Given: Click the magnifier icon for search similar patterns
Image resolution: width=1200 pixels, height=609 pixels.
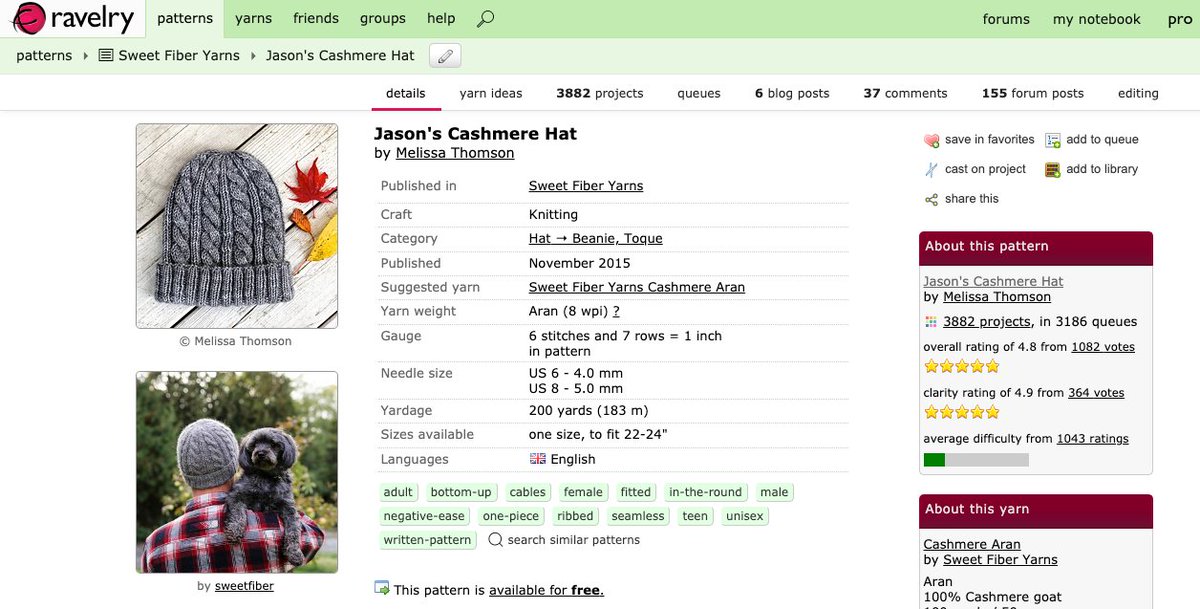Looking at the screenshot, I should click(496, 540).
